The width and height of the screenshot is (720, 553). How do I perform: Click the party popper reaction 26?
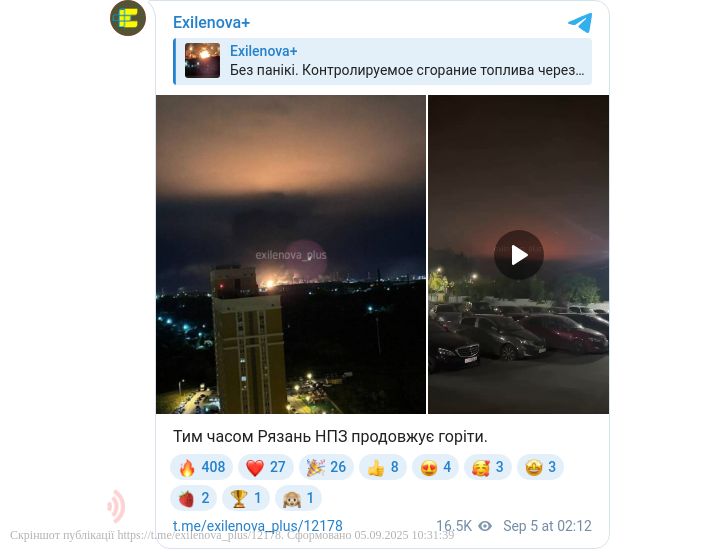tap(326, 467)
